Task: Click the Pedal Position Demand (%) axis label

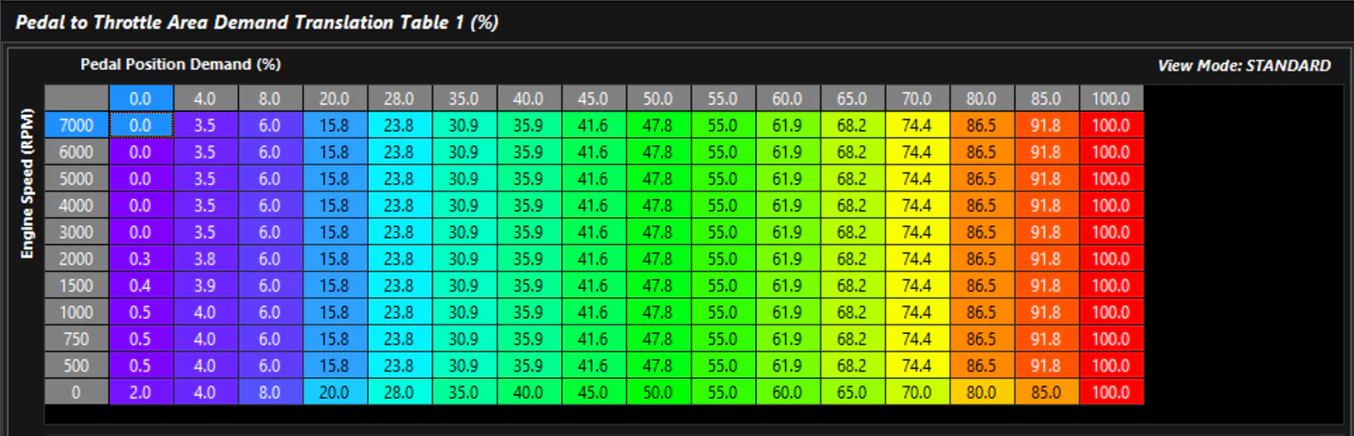Action: (x=181, y=64)
